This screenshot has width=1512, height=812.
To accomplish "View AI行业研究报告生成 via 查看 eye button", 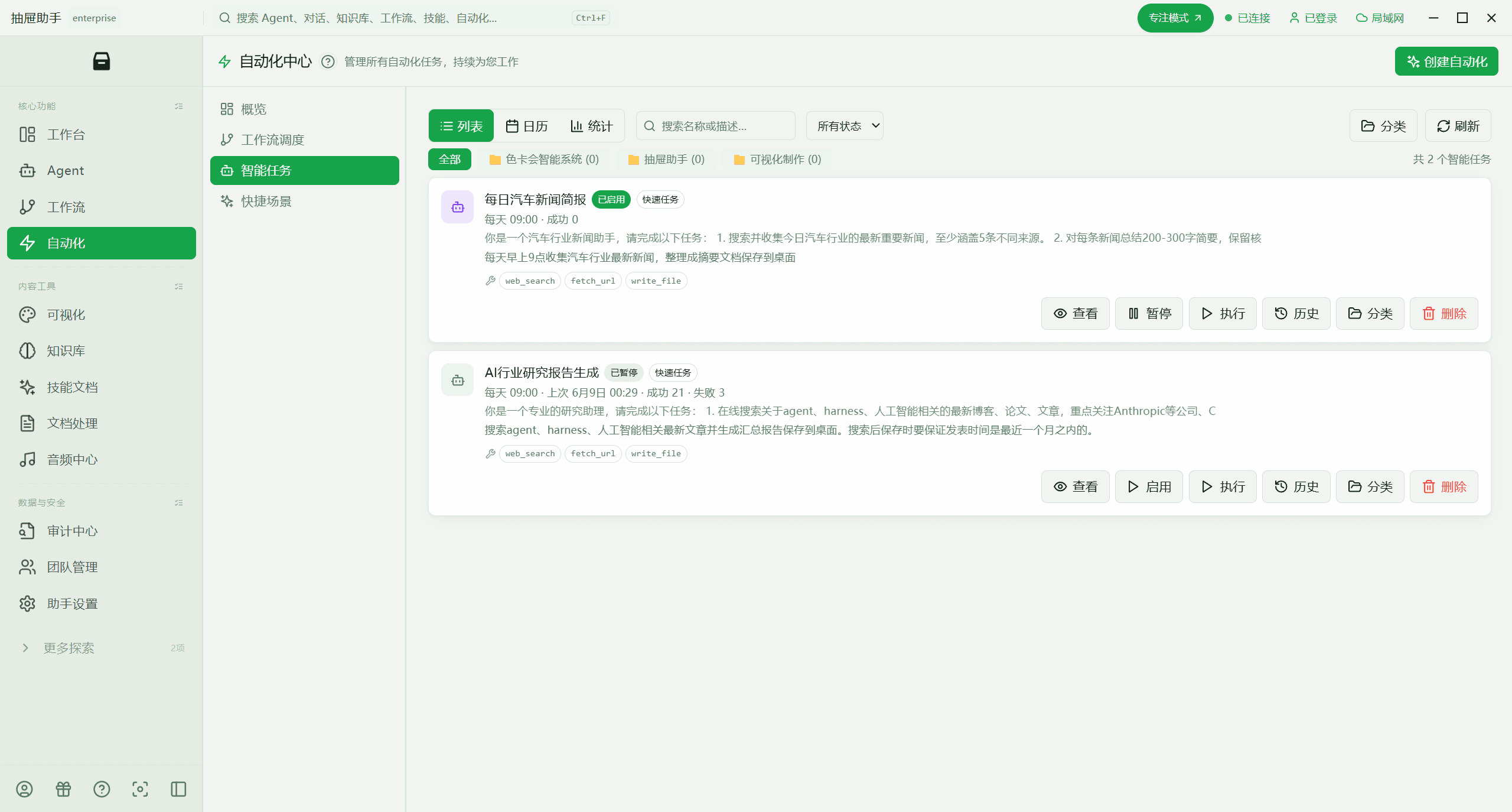I will 1075,486.
